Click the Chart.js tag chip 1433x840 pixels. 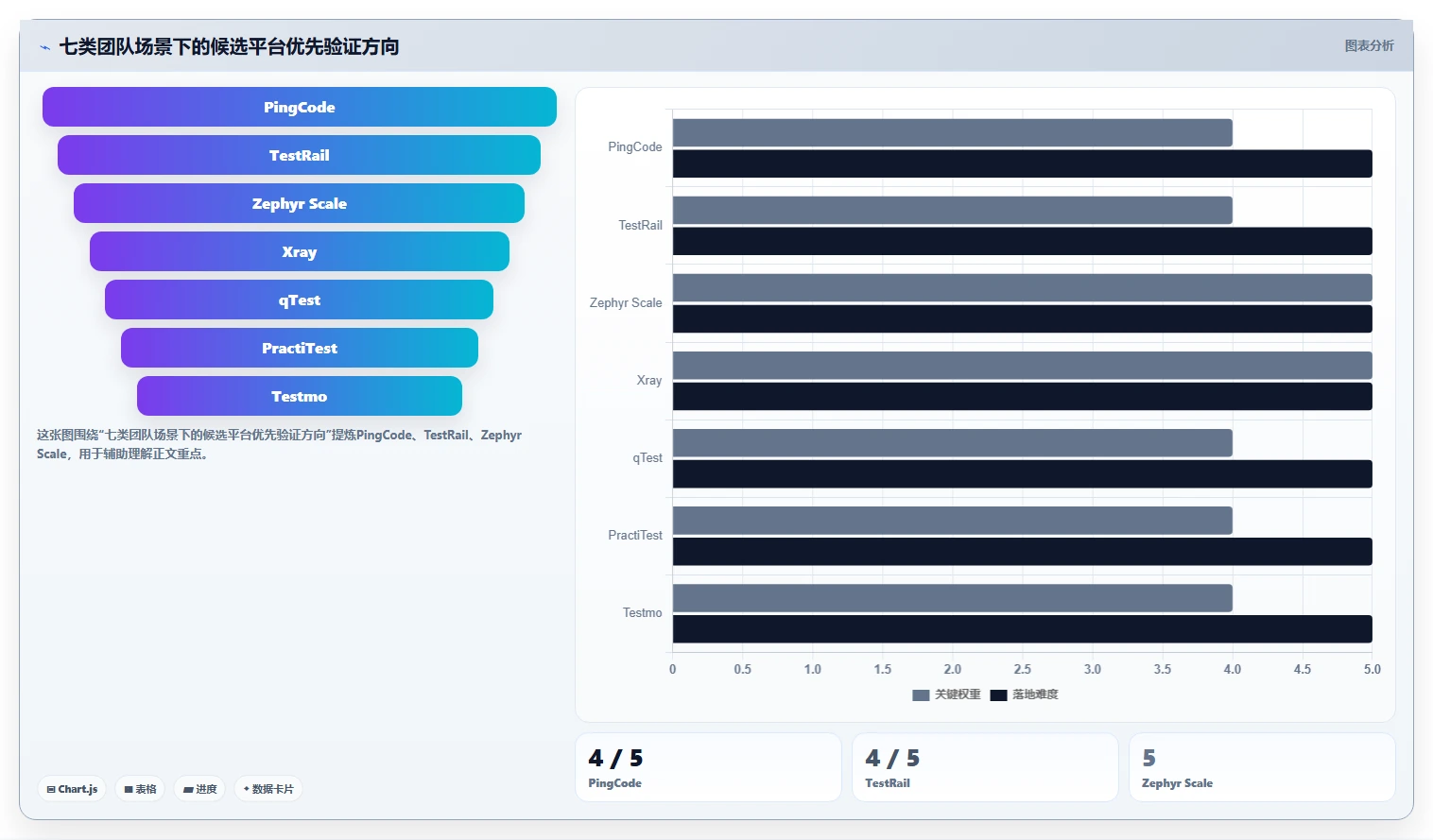[x=72, y=789]
